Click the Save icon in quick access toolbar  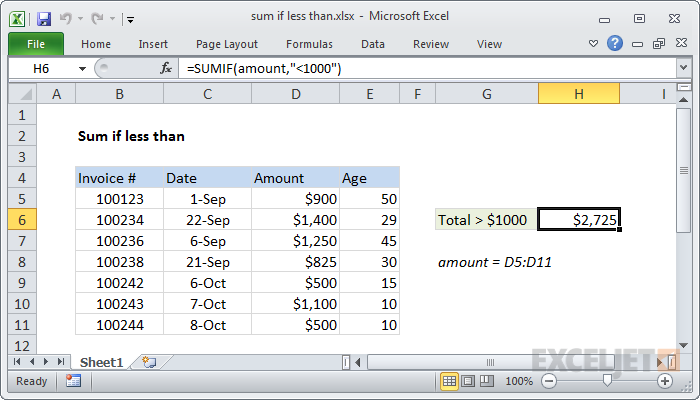click(43, 17)
